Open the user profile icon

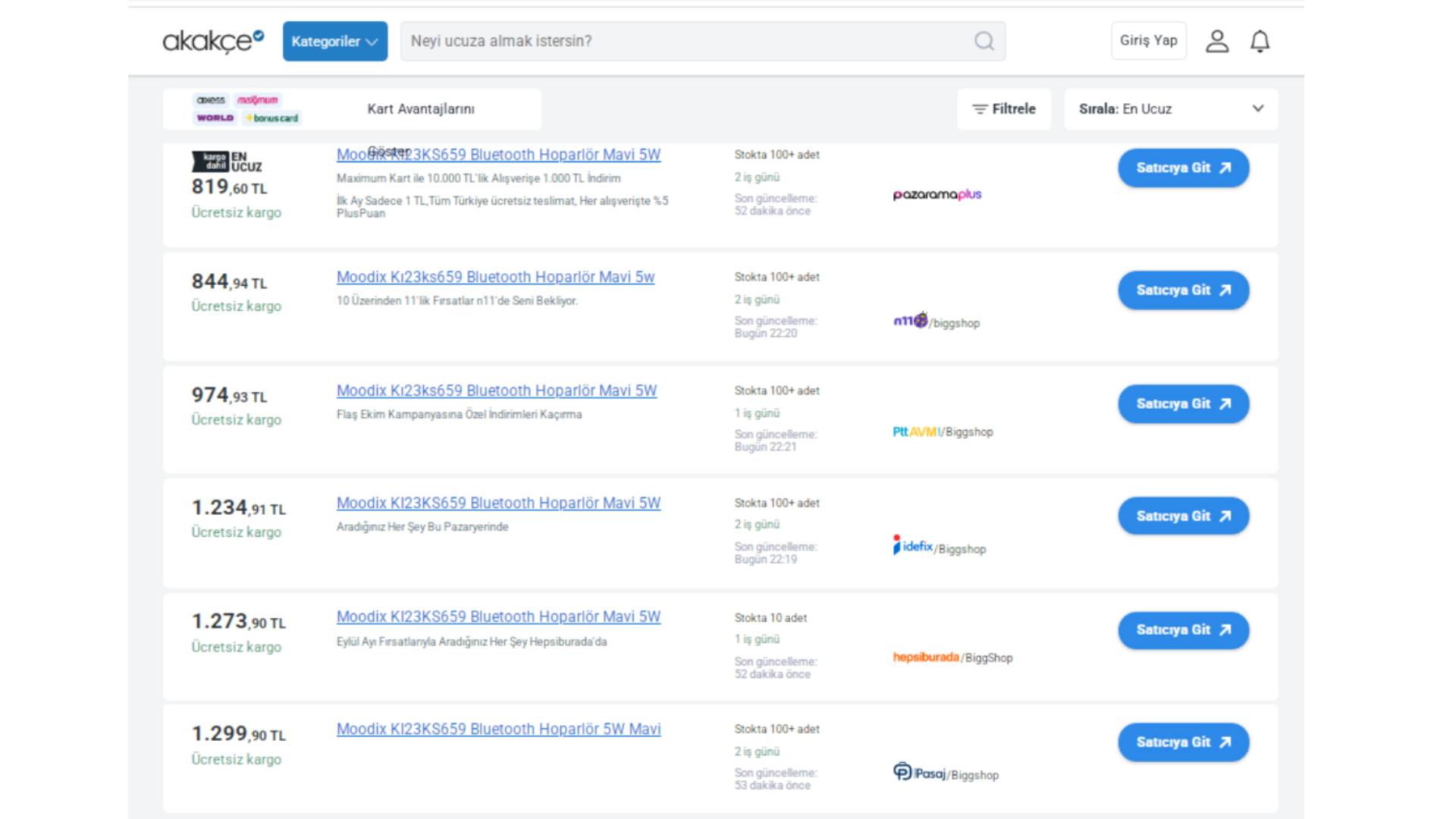point(1217,41)
